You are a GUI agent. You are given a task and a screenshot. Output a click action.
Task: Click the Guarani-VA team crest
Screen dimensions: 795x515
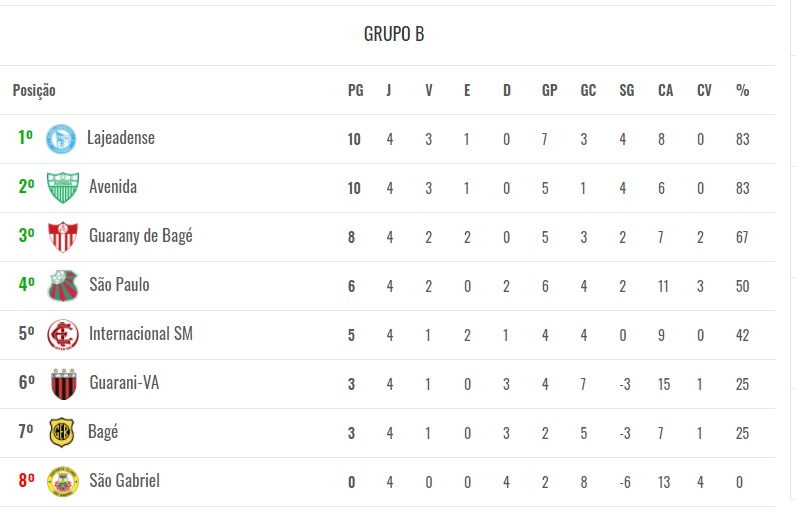click(x=63, y=383)
